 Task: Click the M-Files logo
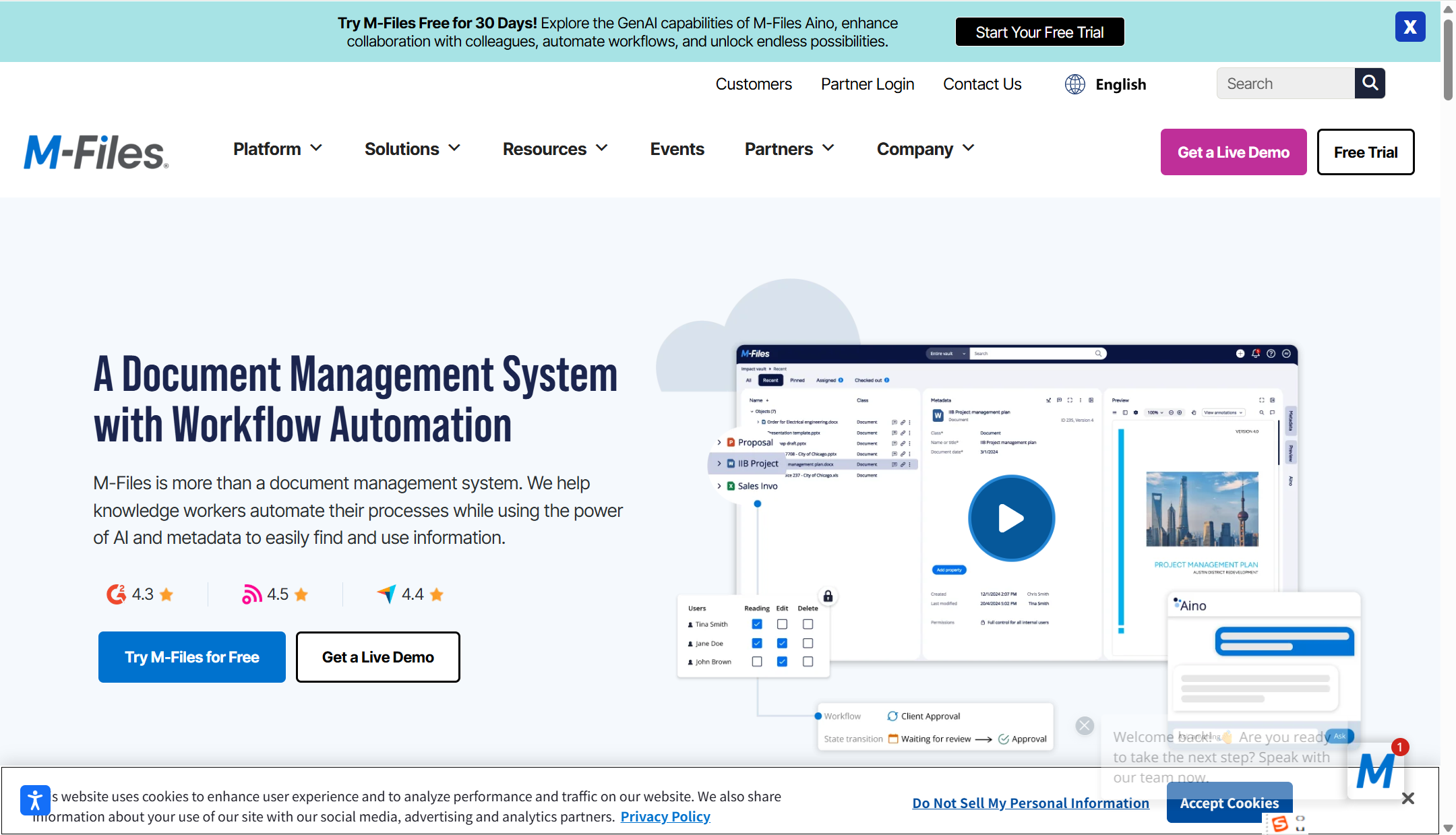96,152
